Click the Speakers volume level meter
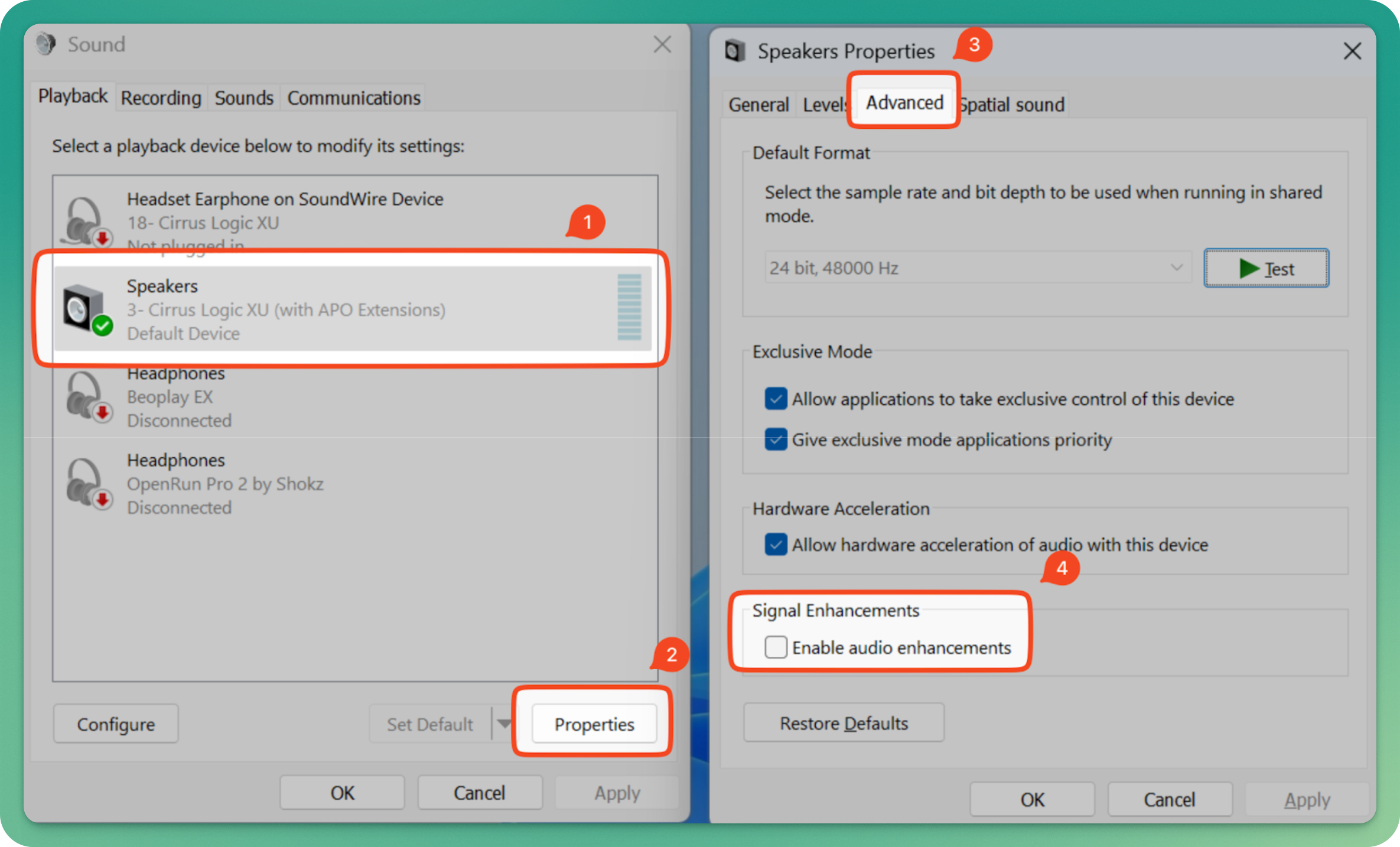Viewport: 1400px width, 847px height. pos(629,307)
